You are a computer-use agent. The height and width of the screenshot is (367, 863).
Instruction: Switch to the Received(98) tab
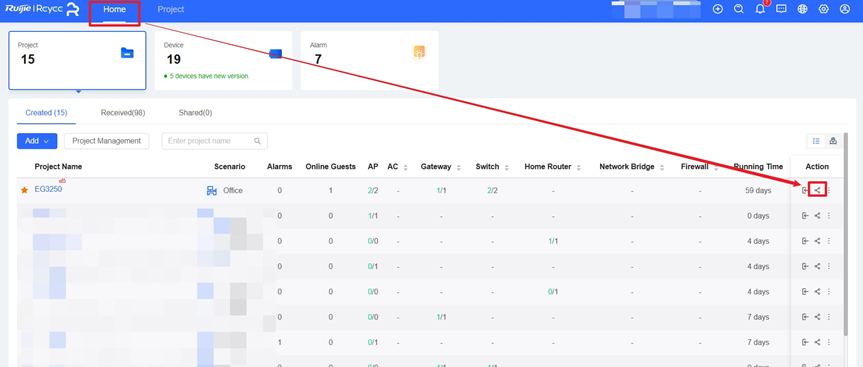[x=123, y=113]
